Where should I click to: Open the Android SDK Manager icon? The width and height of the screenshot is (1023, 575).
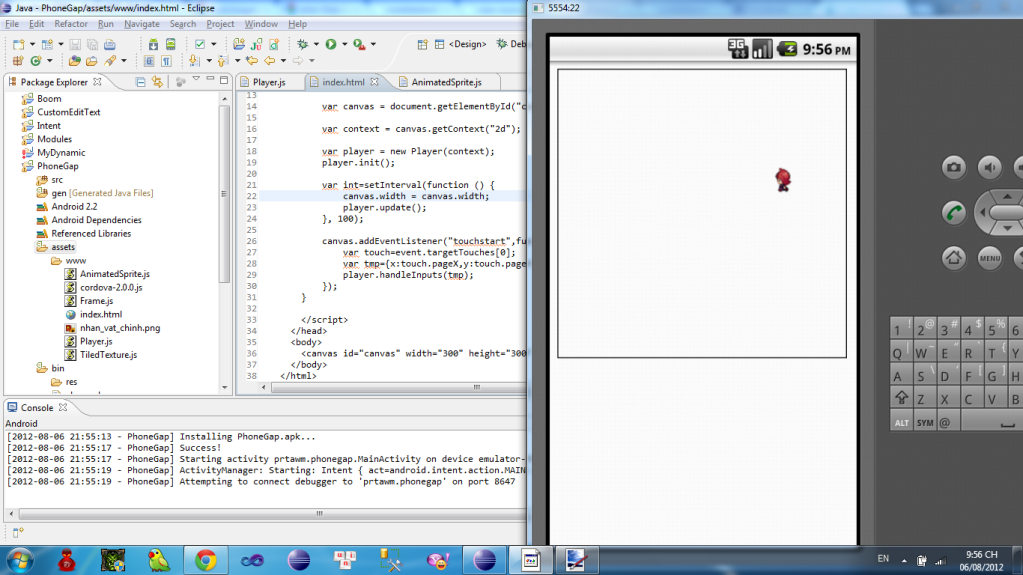(153, 44)
